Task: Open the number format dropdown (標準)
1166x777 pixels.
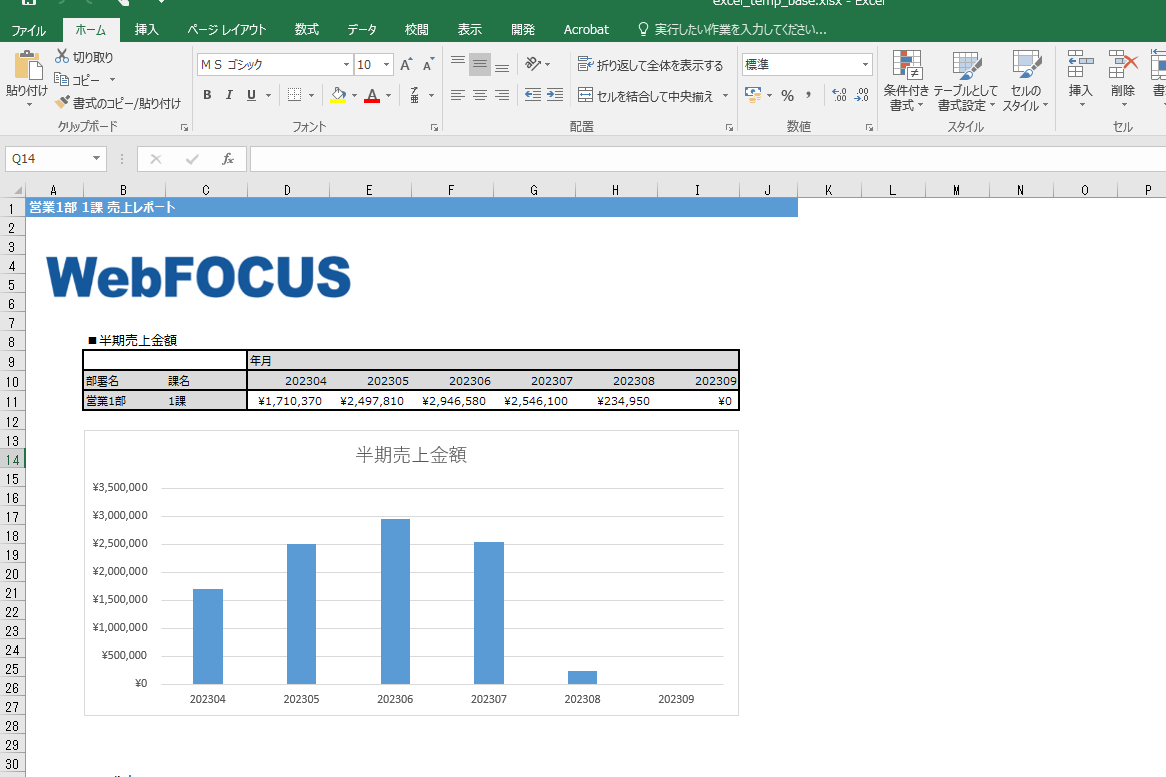Action: pyautogui.click(x=865, y=65)
